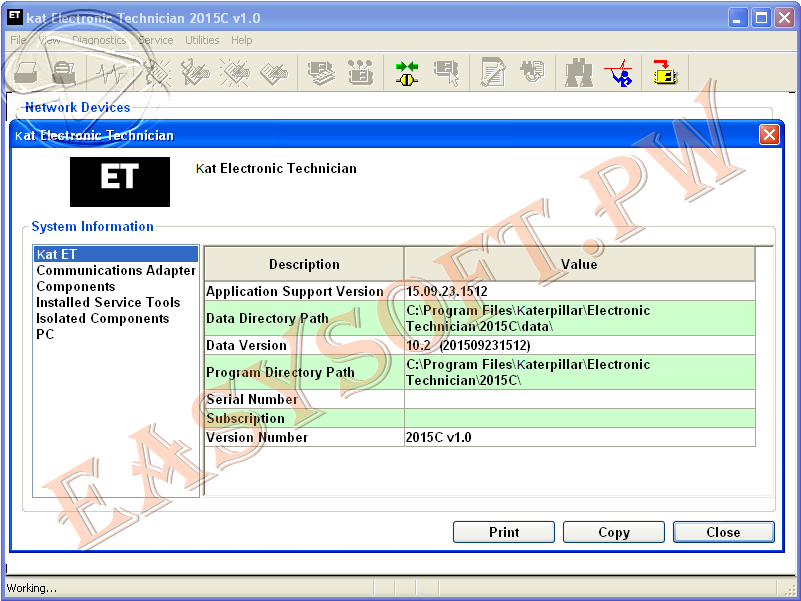Viewport: 801px width, 601px height.
Task: Click the binoculars search icon
Action: coord(579,73)
